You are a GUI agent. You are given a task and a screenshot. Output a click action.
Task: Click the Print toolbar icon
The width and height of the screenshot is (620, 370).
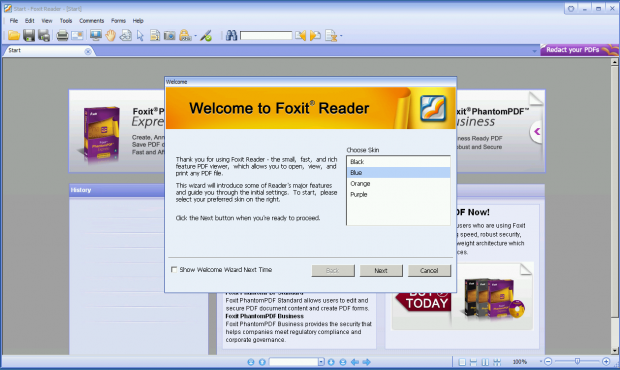(62, 36)
